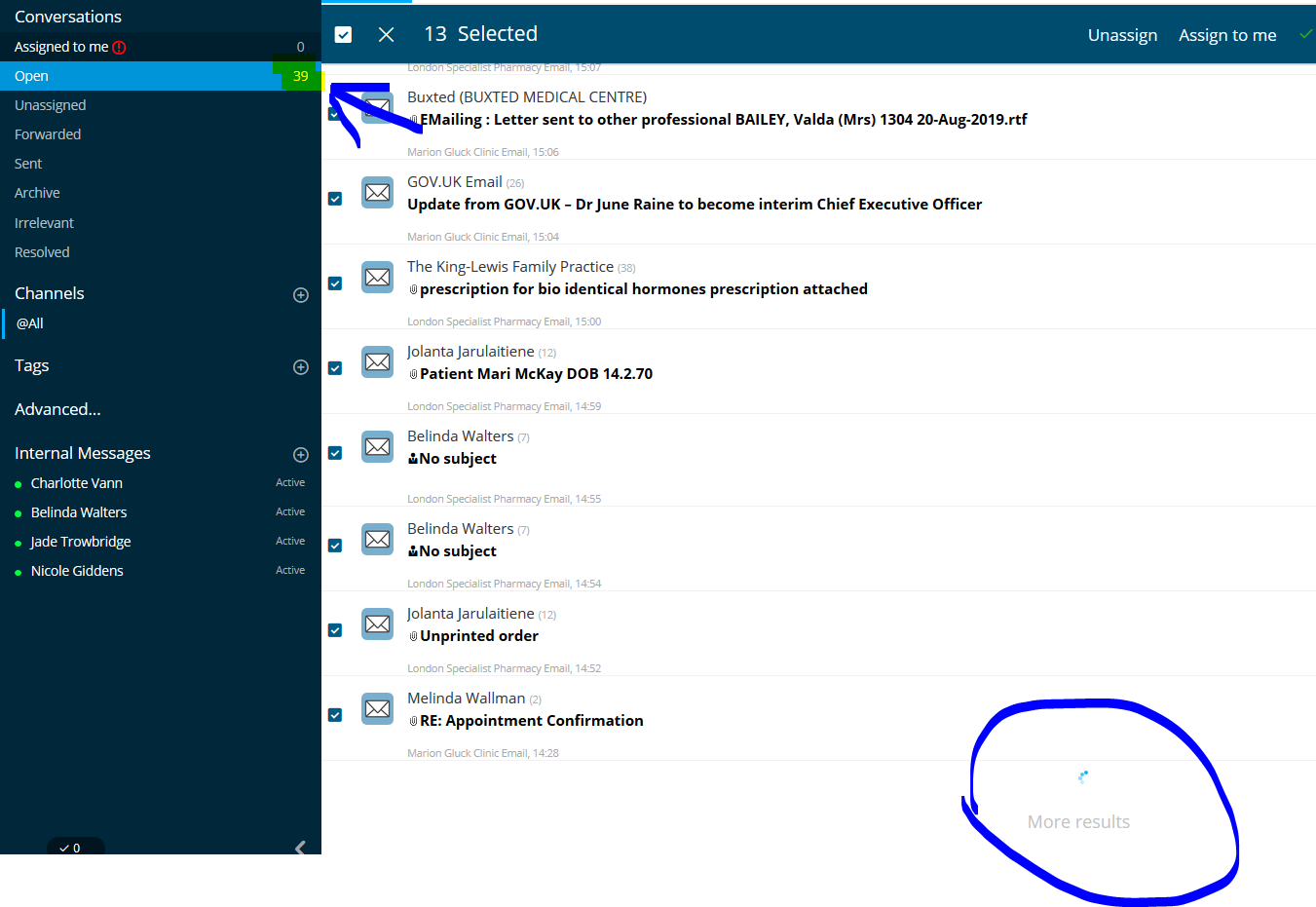
Task: Click envelope icon for Unprinted order
Action: 378,624
